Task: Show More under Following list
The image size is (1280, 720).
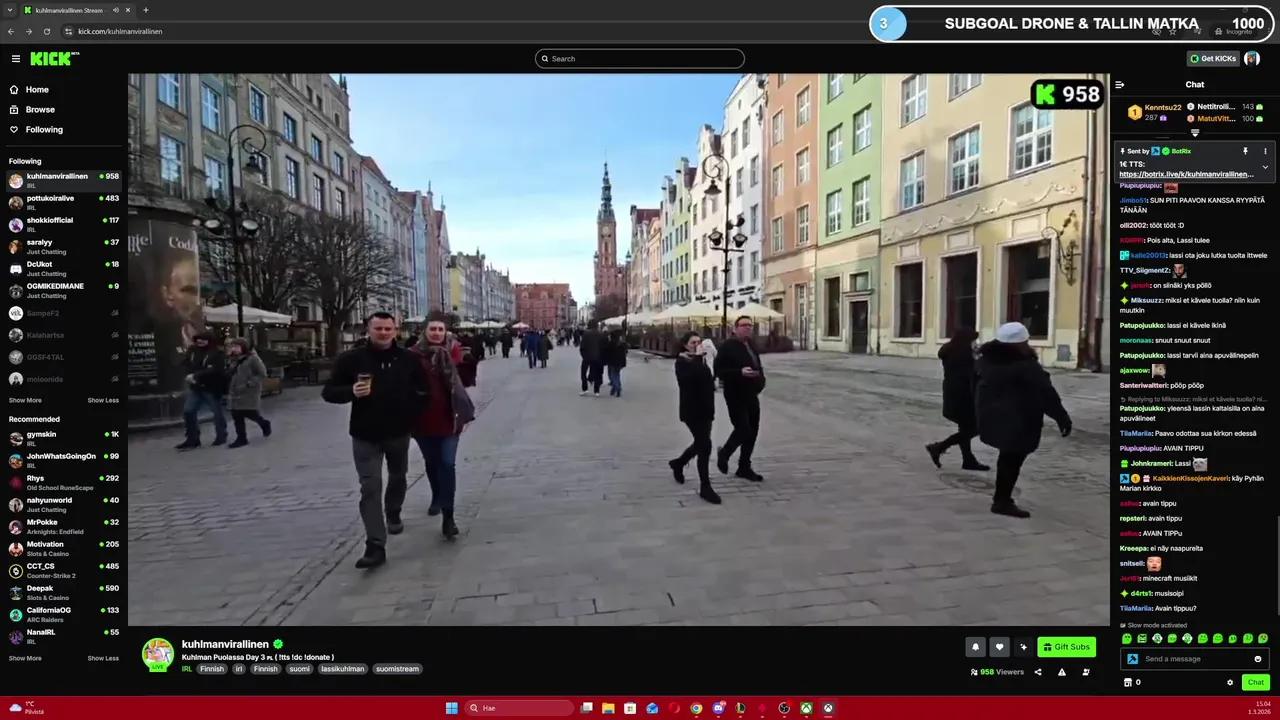Action: 25,400
